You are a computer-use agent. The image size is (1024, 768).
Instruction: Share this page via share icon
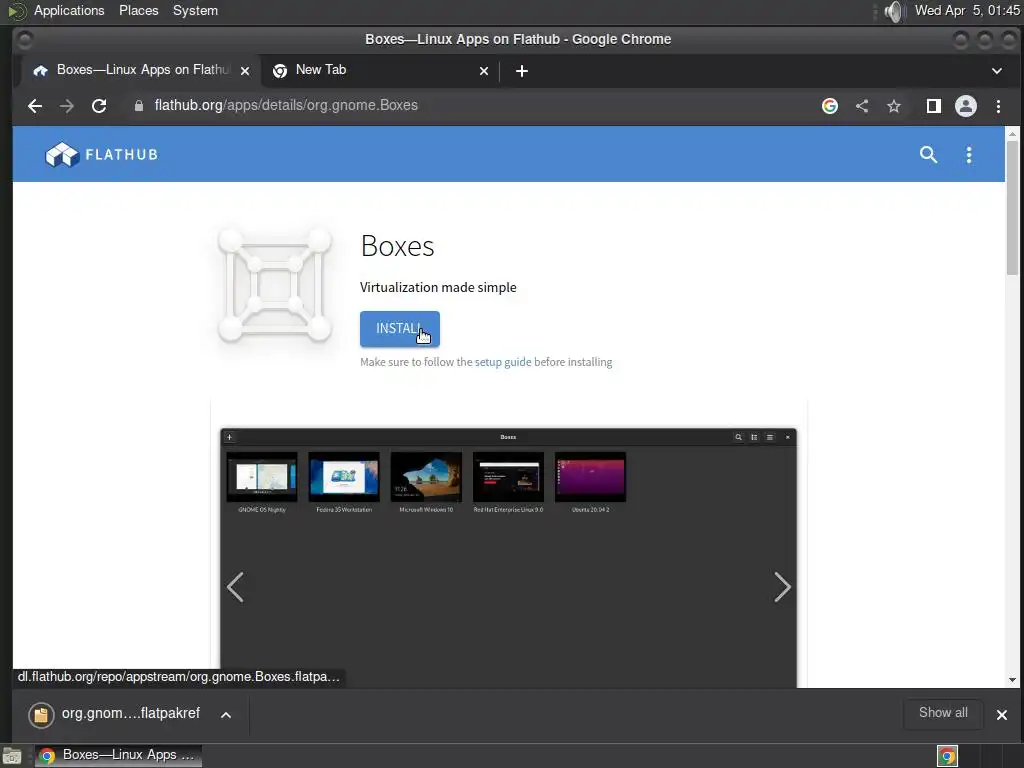click(x=862, y=106)
